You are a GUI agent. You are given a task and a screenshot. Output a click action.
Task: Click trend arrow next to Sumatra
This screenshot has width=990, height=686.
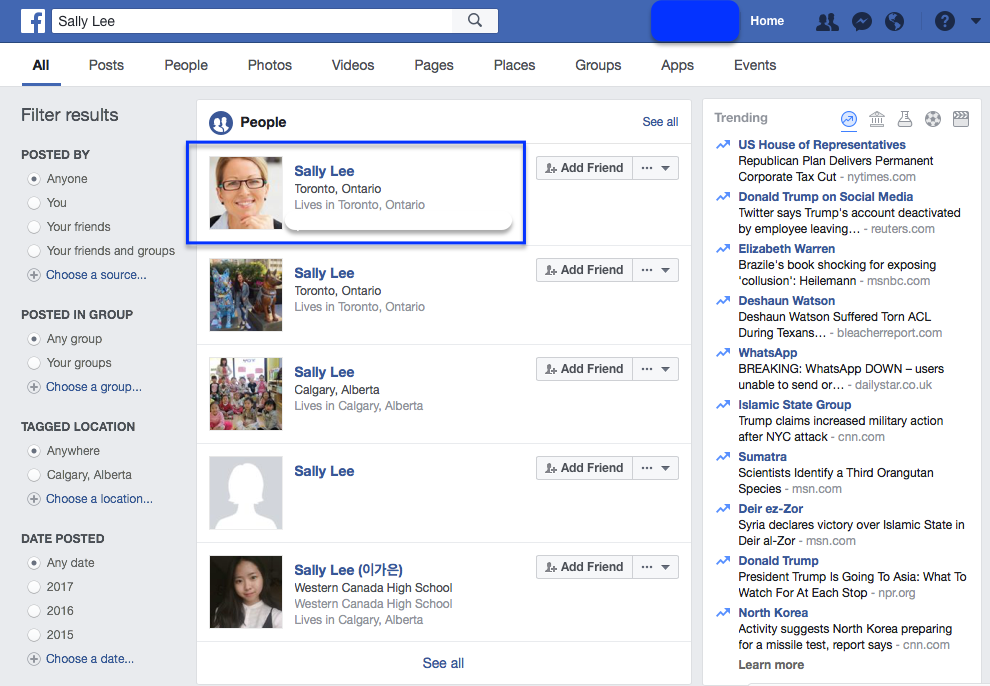tap(723, 457)
